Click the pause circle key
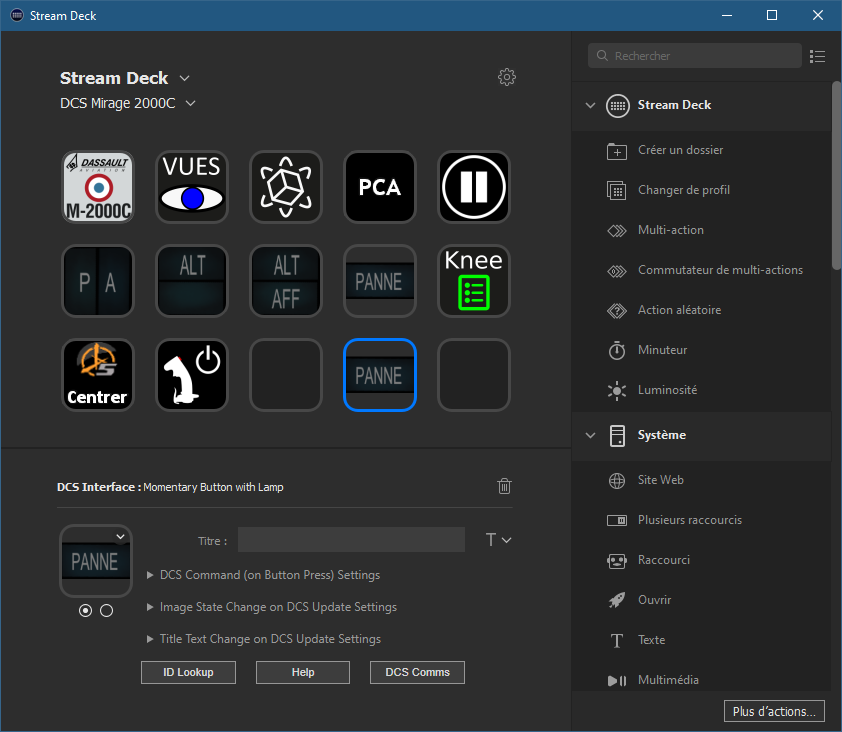The image size is (842, 732). click(x=474, y=187)
